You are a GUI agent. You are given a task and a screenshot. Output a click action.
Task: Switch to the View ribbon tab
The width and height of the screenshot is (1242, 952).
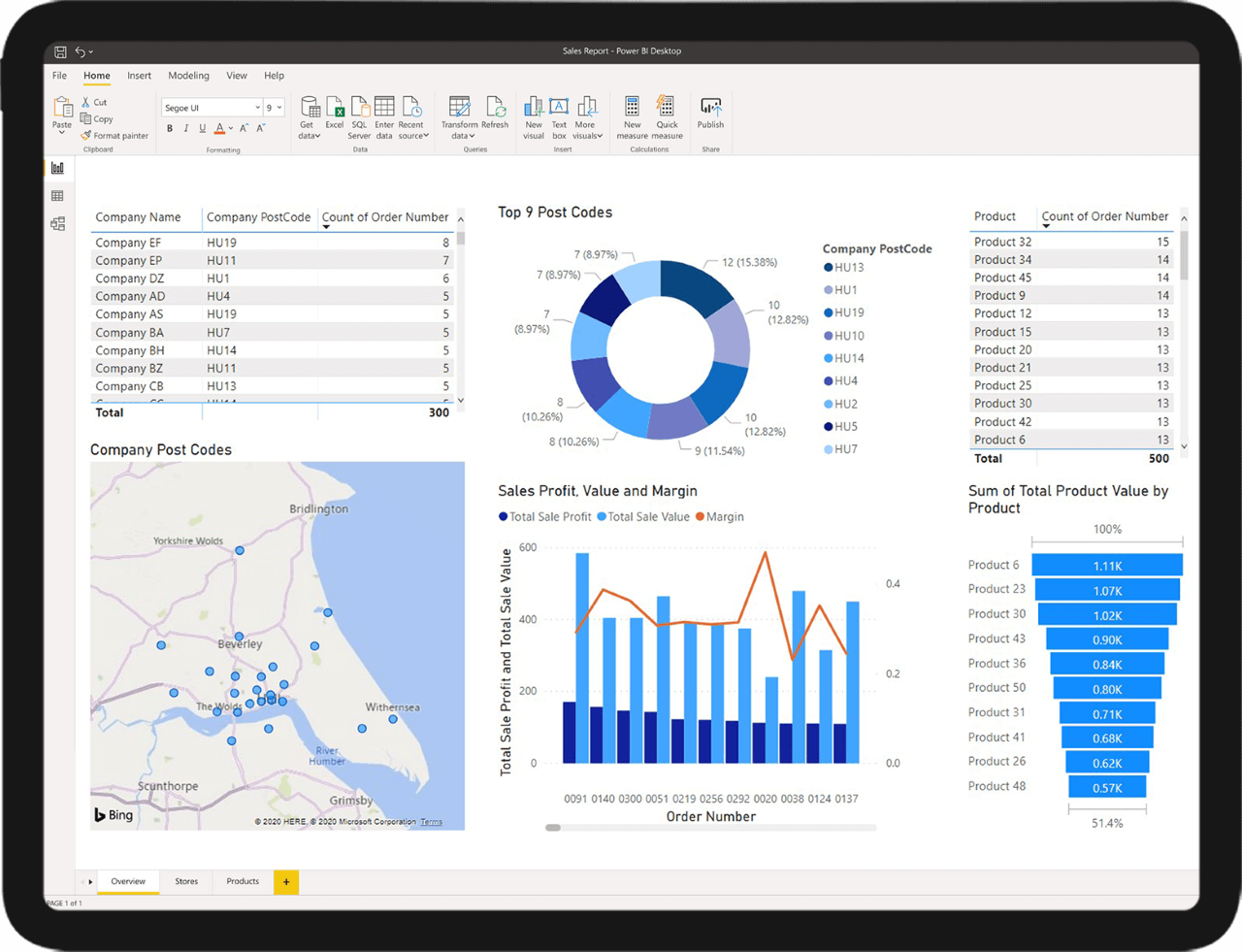[x=237, y=76]
